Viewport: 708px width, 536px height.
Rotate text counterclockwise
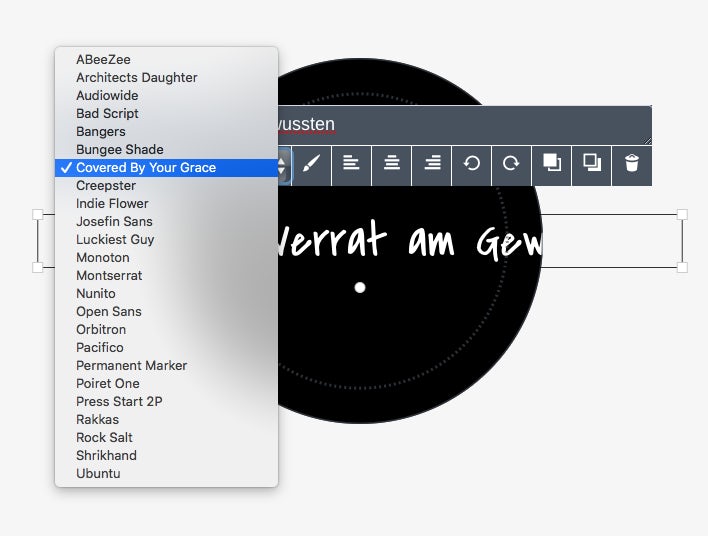click(471, 165)
